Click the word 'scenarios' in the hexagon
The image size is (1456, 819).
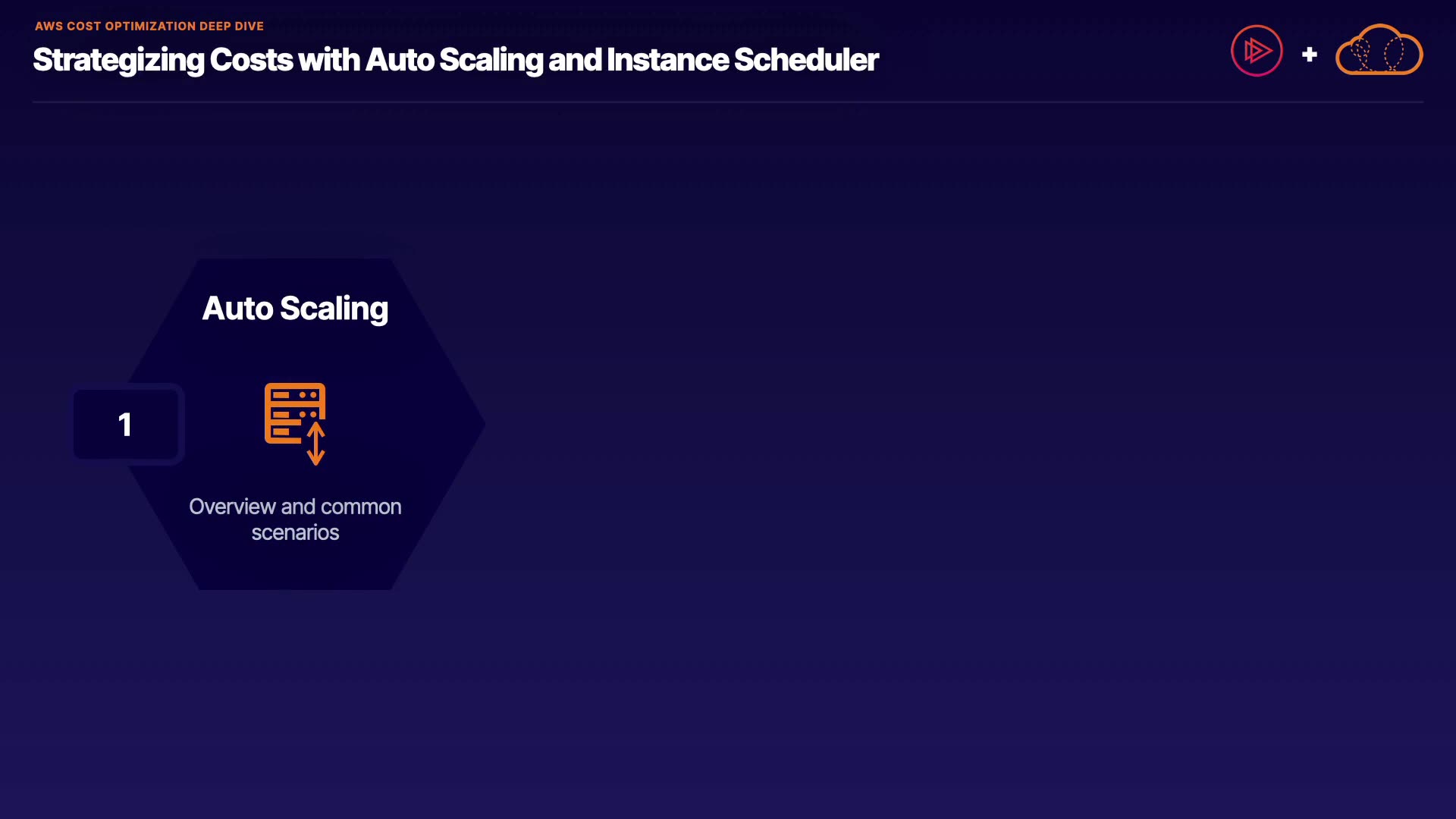click(295, 532)
